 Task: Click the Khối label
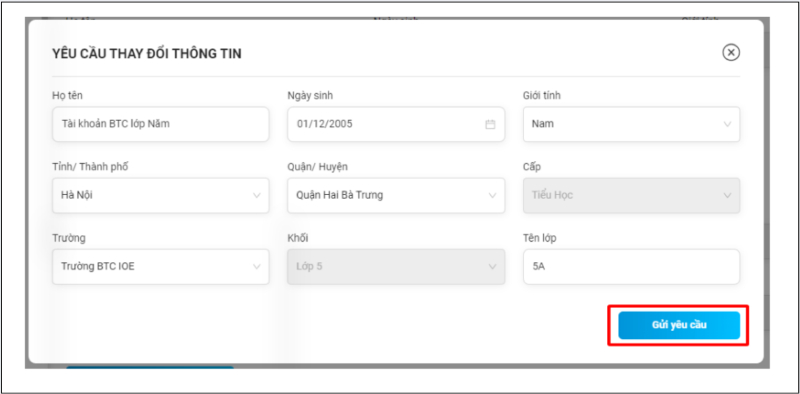point(297,238)
